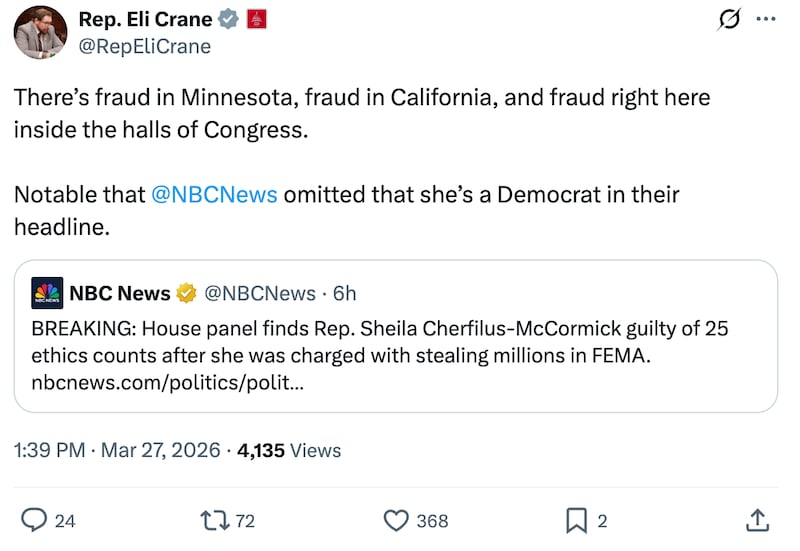Like the tweet with the heart icon
This screenshot has height=551, width=800.
397,520
